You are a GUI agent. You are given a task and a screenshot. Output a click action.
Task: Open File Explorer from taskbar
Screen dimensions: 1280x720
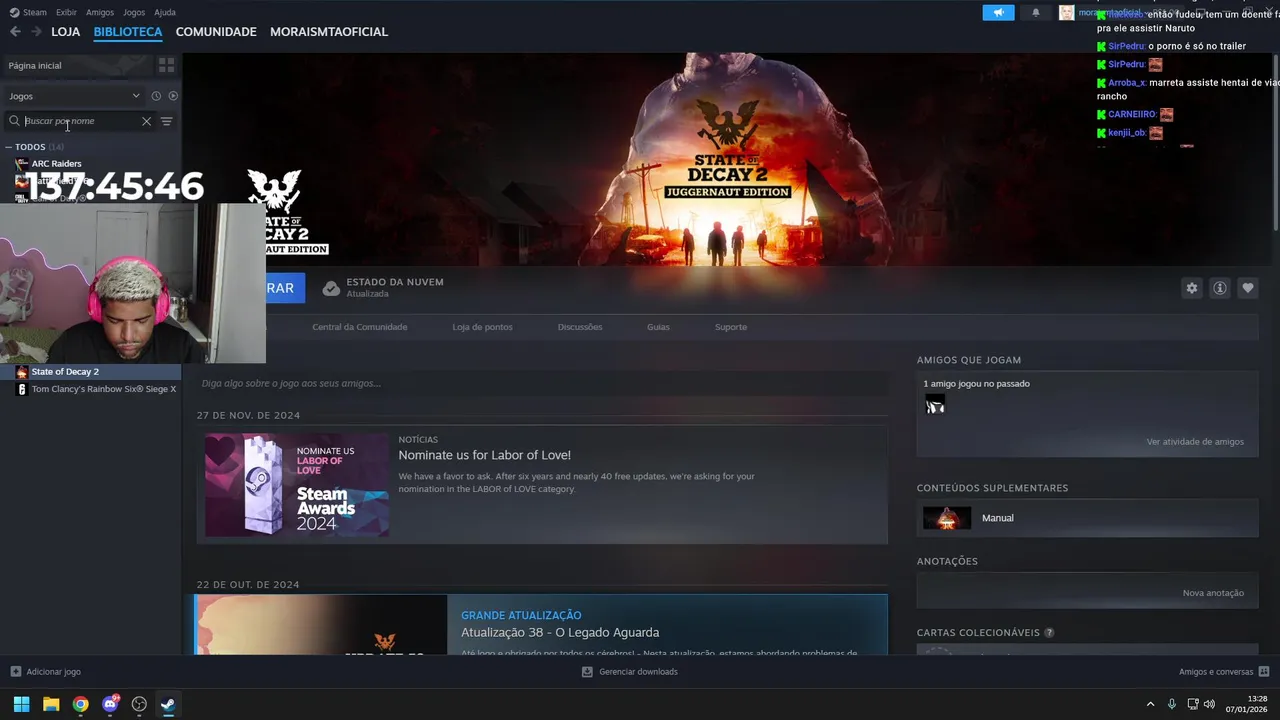coord(51,704)
